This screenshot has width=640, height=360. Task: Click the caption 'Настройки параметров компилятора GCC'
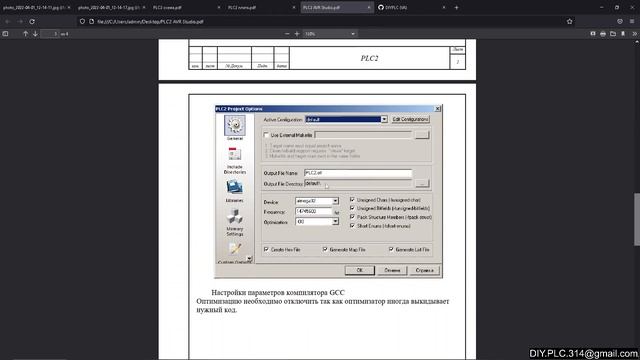[278, 293]
